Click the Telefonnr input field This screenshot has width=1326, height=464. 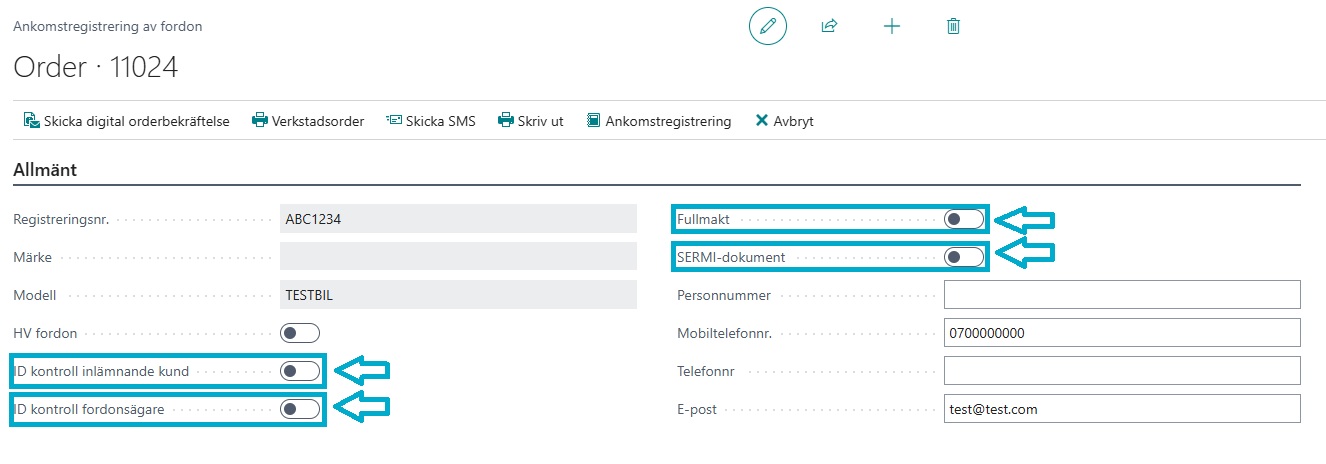coord(1121,371)
